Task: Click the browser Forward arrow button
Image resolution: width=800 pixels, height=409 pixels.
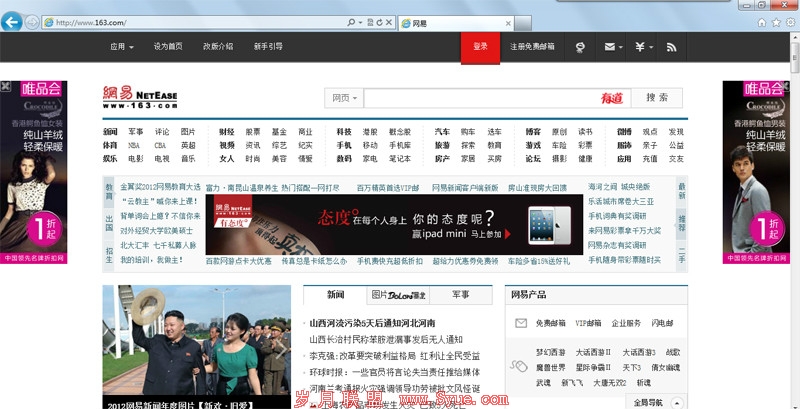Action: click(32, 22)
